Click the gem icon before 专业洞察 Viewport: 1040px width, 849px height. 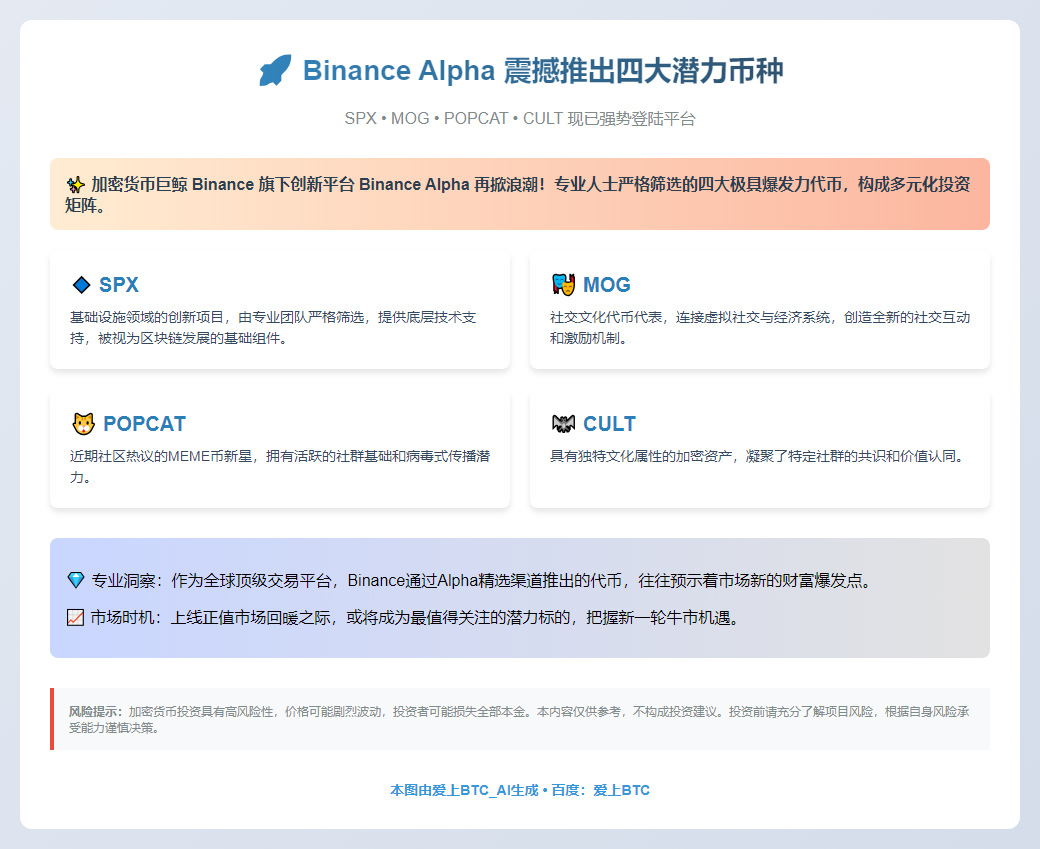click(76, 580)
